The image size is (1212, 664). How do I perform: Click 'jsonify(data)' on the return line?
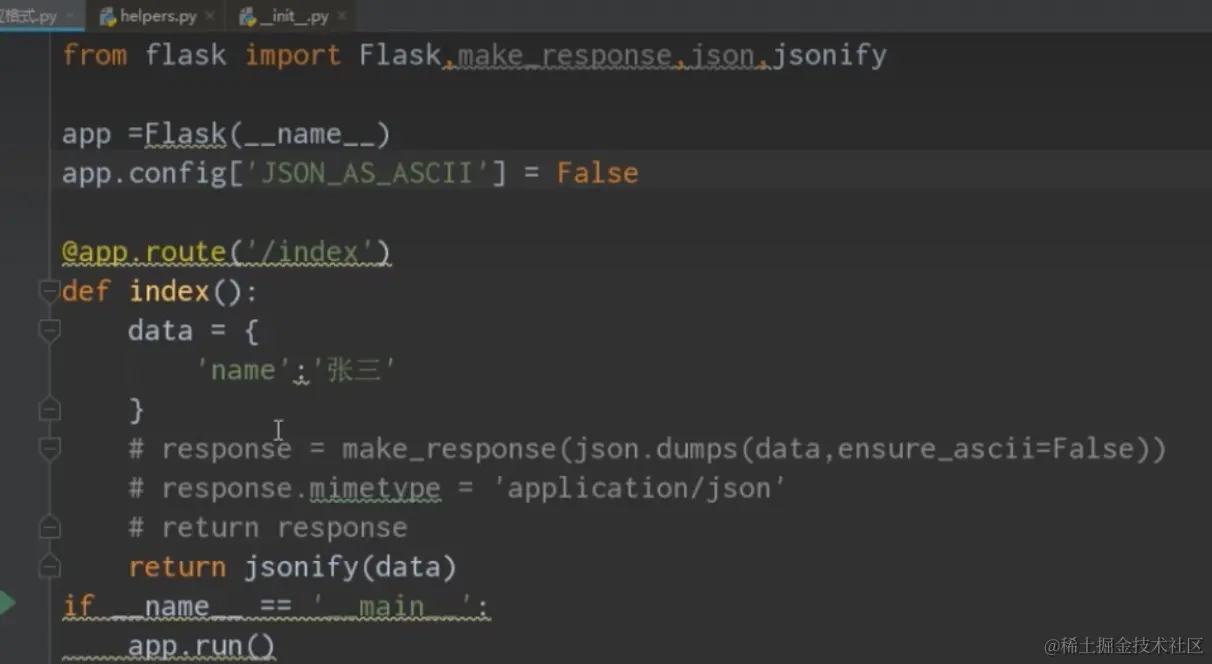point(350,567)
